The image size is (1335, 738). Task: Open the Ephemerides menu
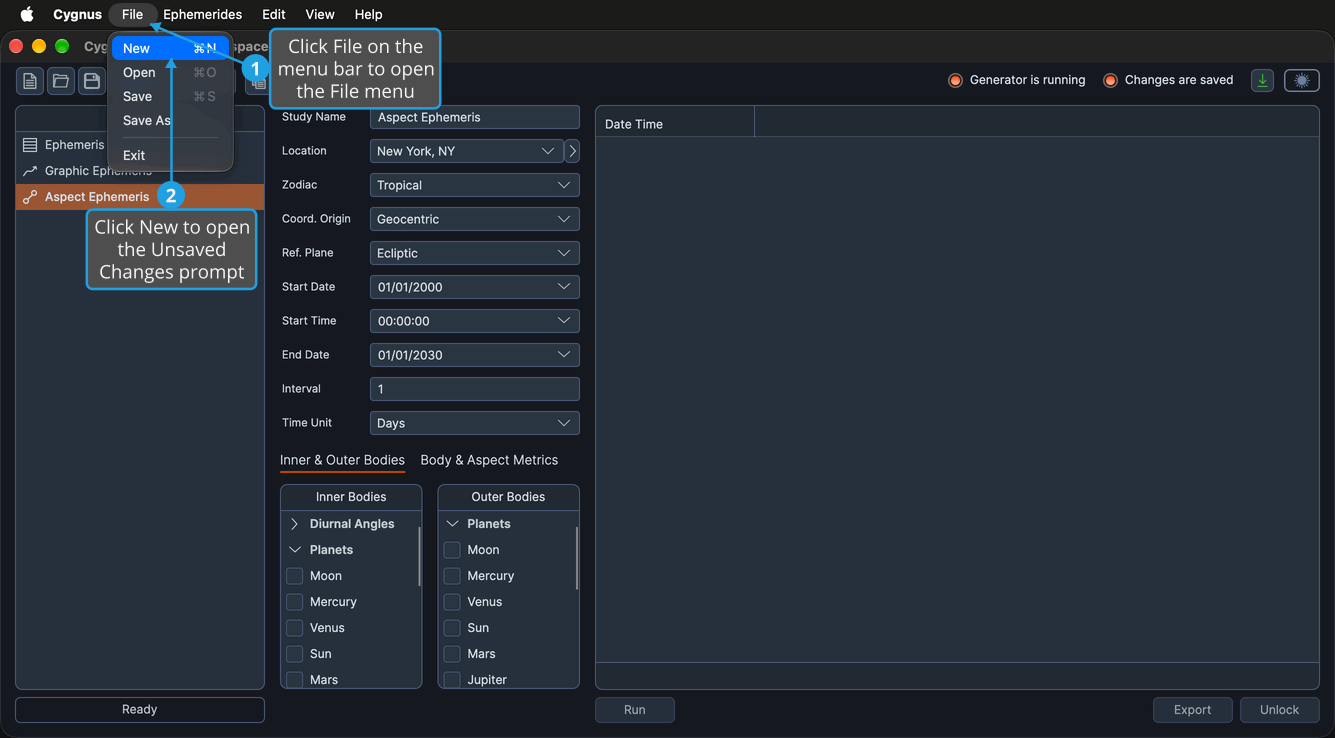point(203,14)
